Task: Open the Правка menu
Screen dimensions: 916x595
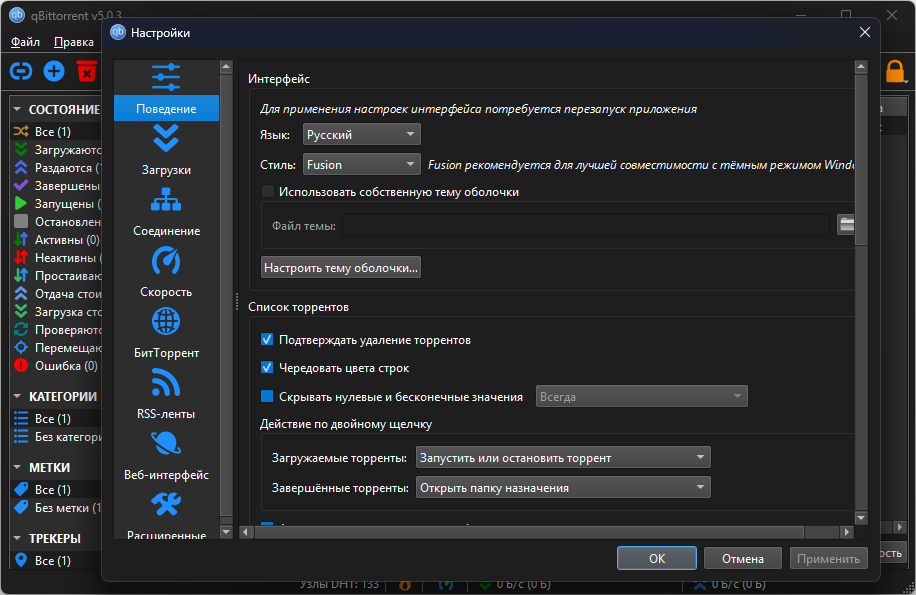Action: (x=74, y=42)
